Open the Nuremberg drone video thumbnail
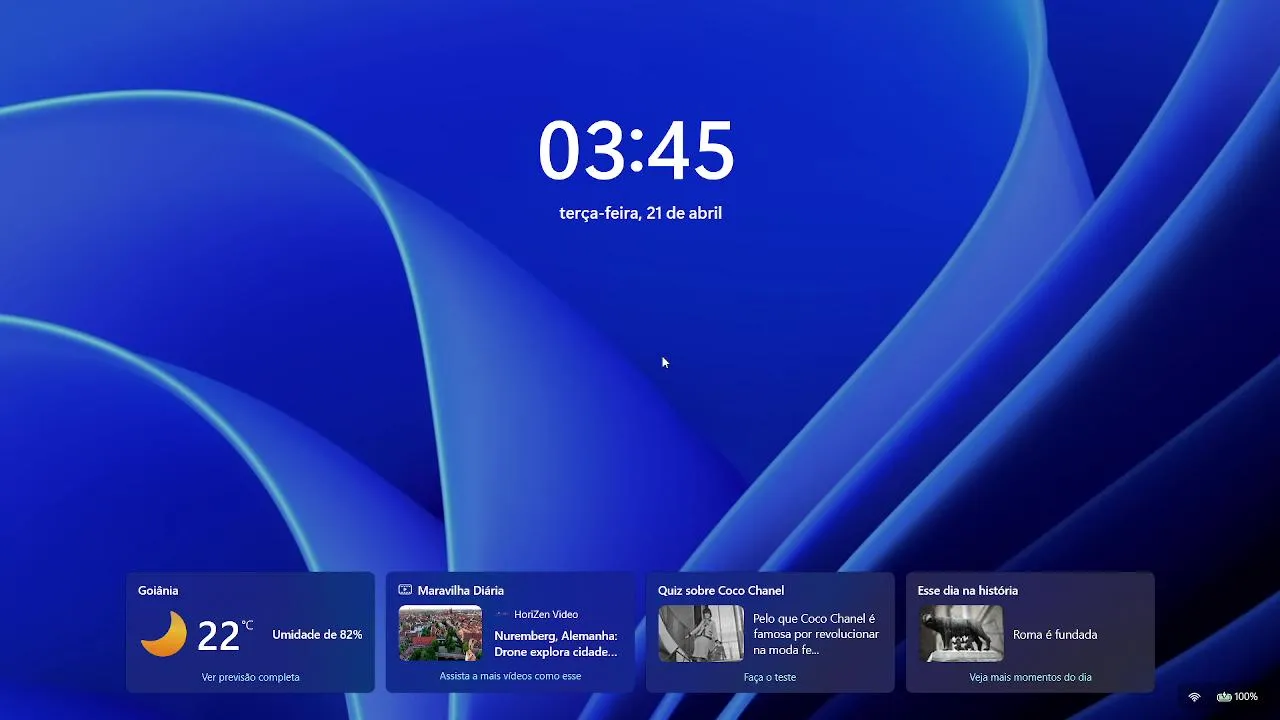Screen dimensions: 1280x720 click(x=440, y=633)
